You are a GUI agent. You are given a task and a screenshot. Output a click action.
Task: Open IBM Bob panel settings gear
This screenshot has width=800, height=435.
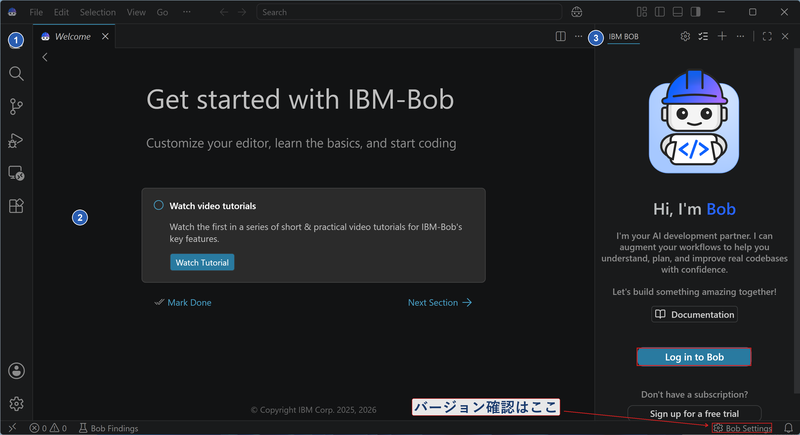pos(685,36)
